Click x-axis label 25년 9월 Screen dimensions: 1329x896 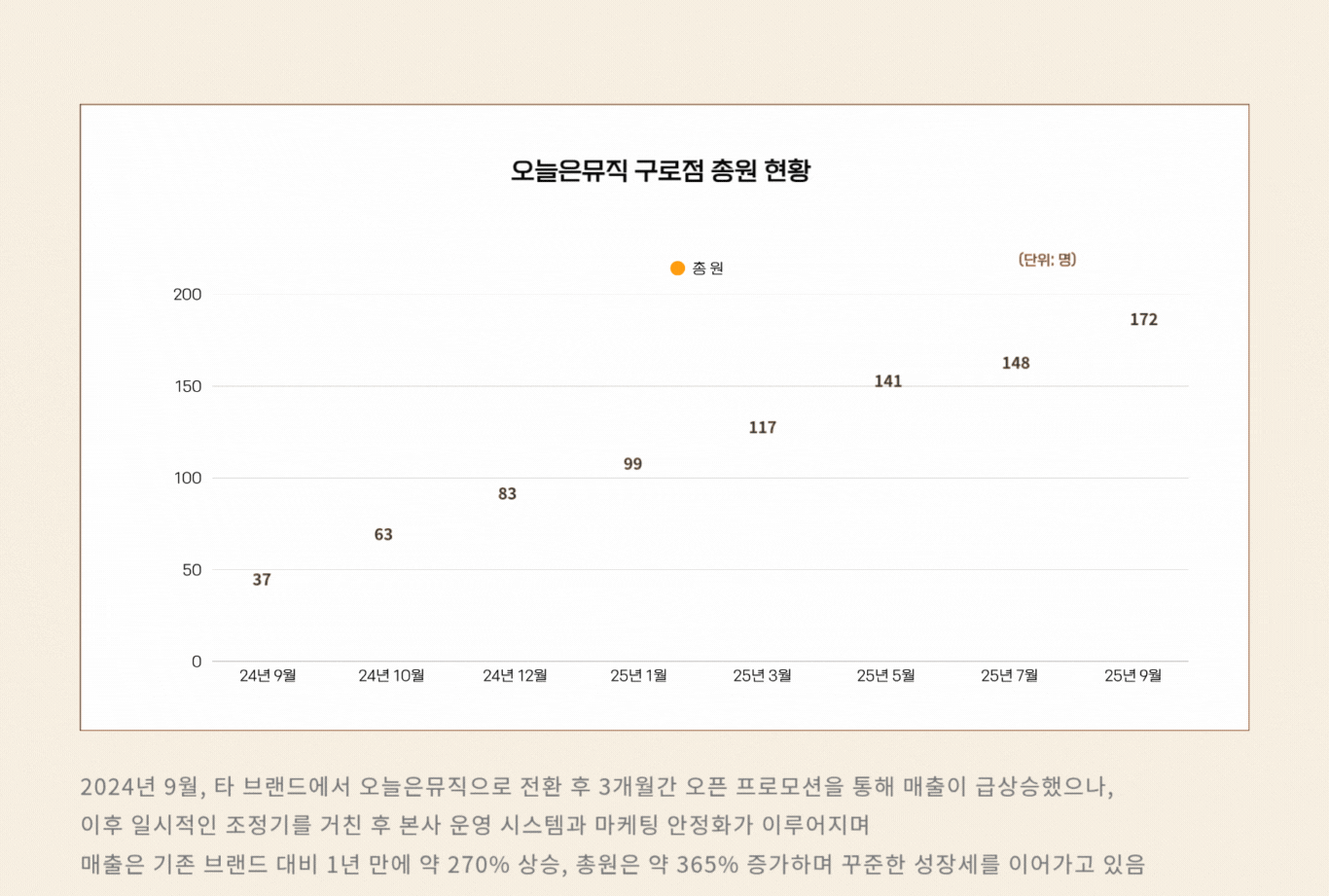(x=1132, y=675)
